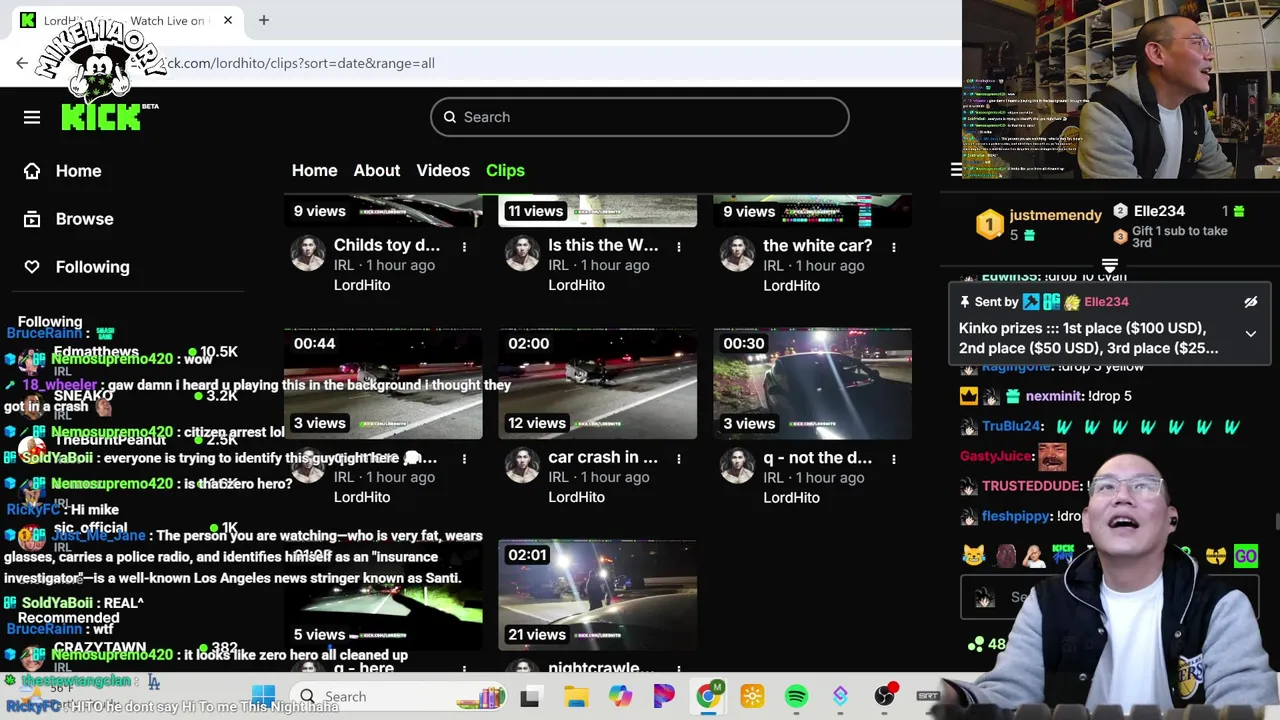Viewport: 1280px width, 720px height.
Task: Open Task View from the taskbar
Action: click(x=530, y=696)
